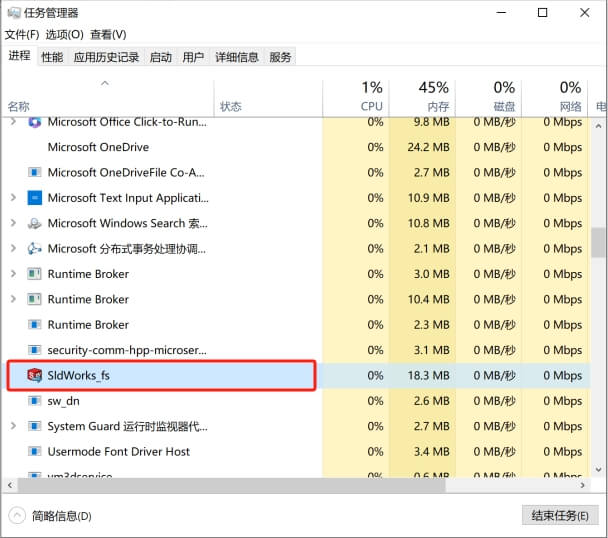This screenshot has width=608, height=538.
Task: Click the Microsoft Windows Search icon
Action: click(35, 223)
